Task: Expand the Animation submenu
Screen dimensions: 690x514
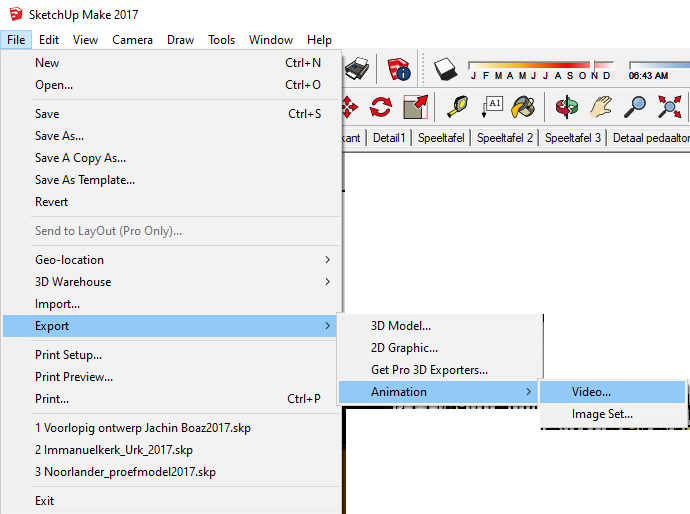Action: click(x=438, y=392)
